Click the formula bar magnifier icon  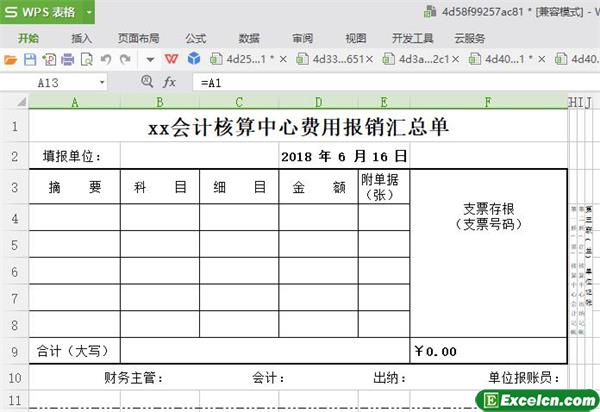click(147, 81)
